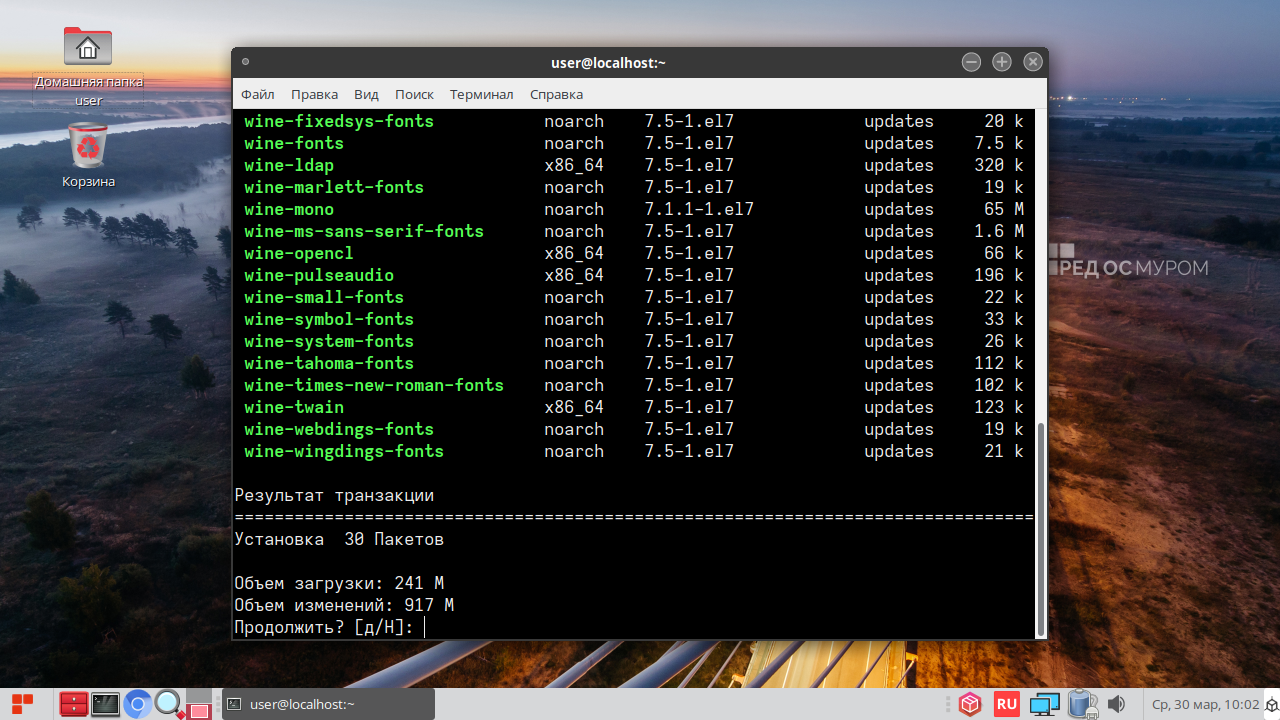Open the network connections tray icon
Screen dimensions: 1280x720
(1044, 704)
